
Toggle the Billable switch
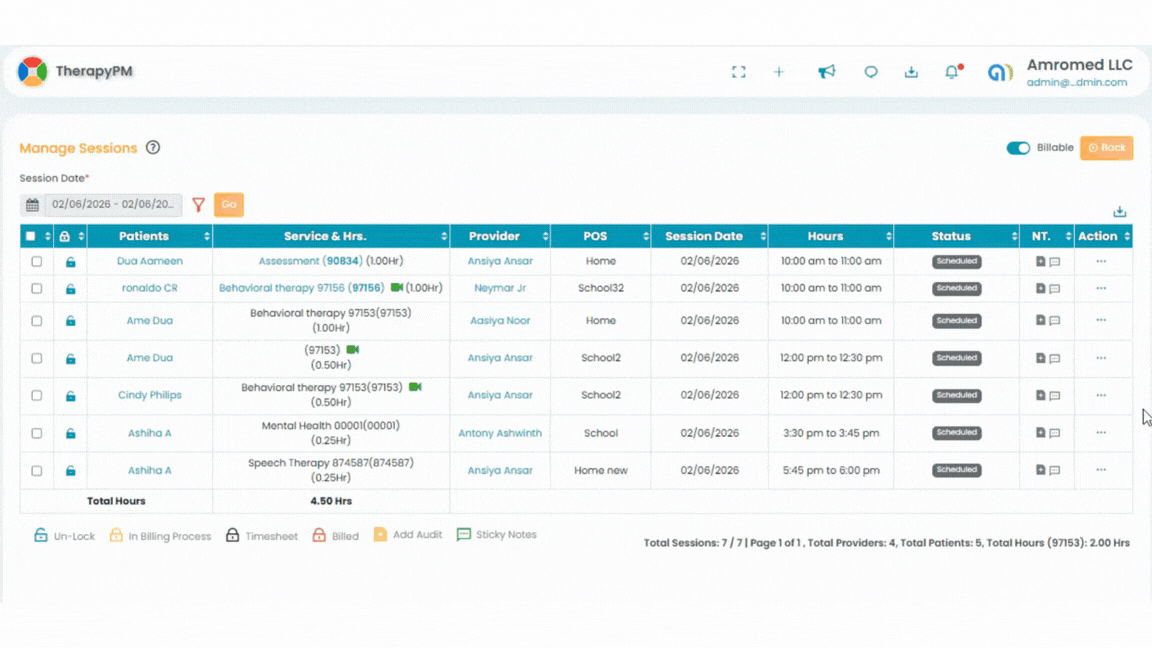[1018, 148]
